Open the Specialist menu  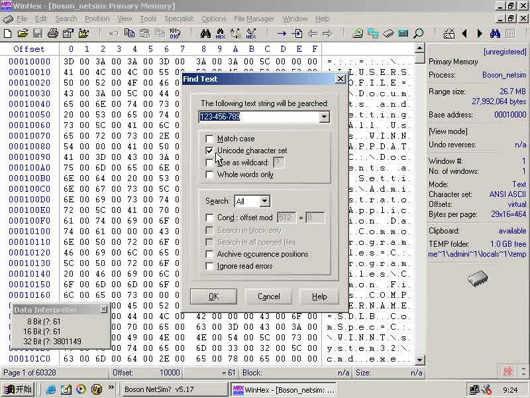(179, 19)
